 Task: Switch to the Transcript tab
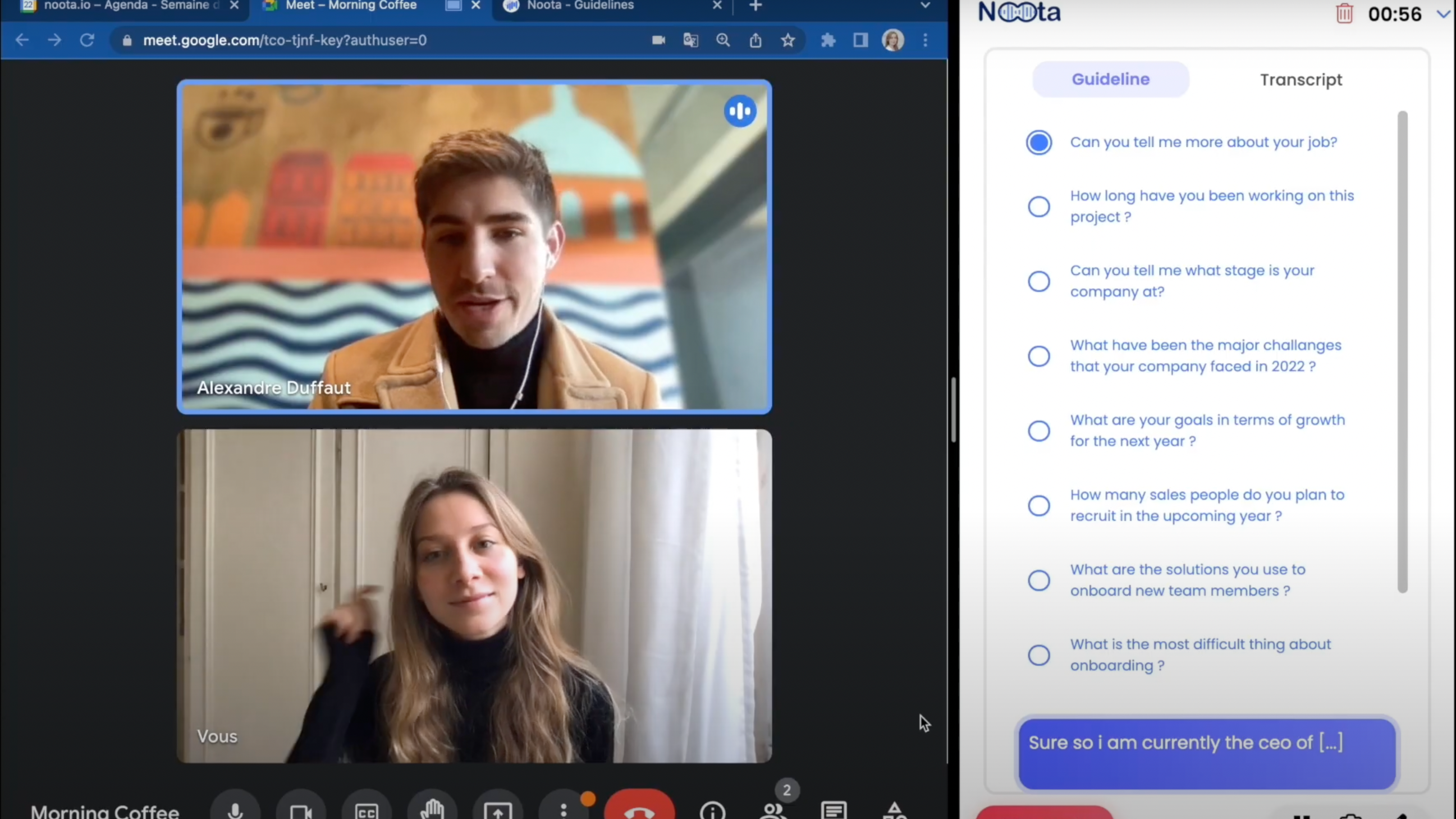point(1301,80)
